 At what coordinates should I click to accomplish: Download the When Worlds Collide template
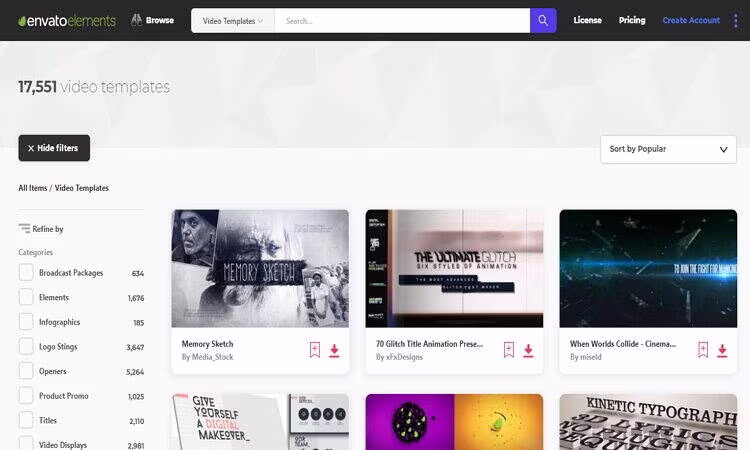pyautogui.click(x=722, y=351)
